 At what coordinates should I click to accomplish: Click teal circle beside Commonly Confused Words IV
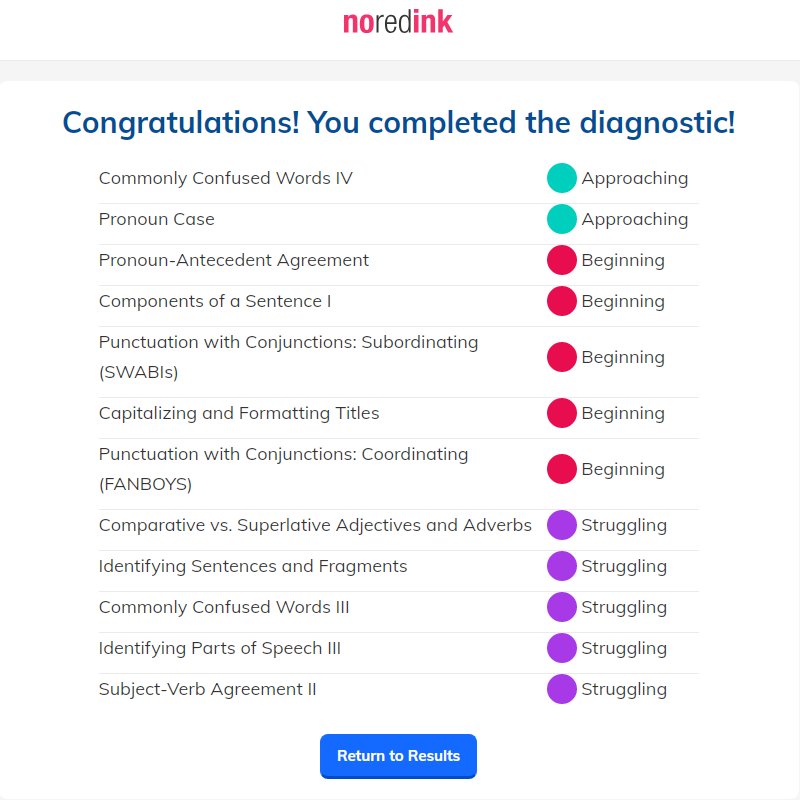[562, 178]
